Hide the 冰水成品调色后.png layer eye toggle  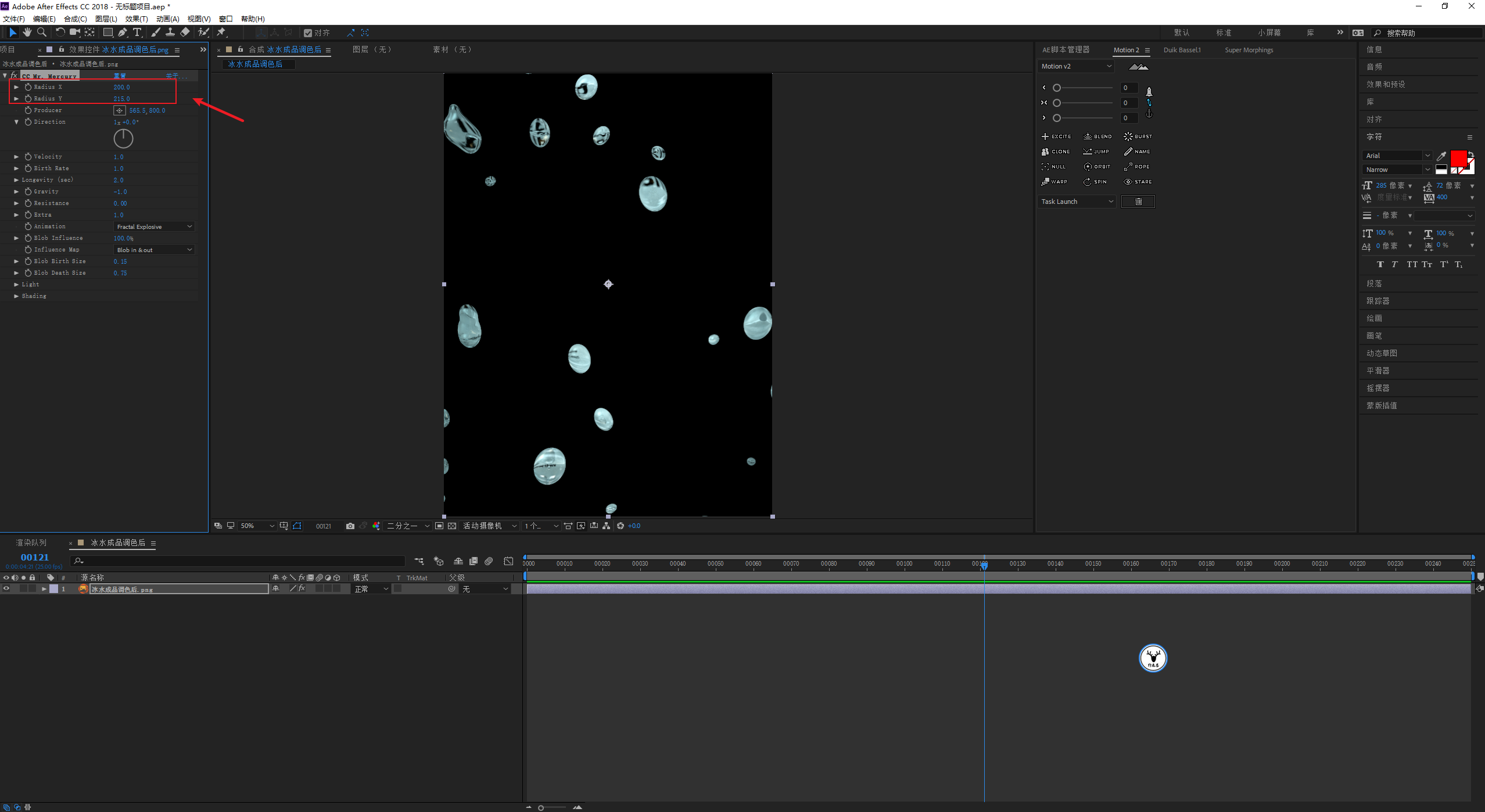[x=6, y=588]
